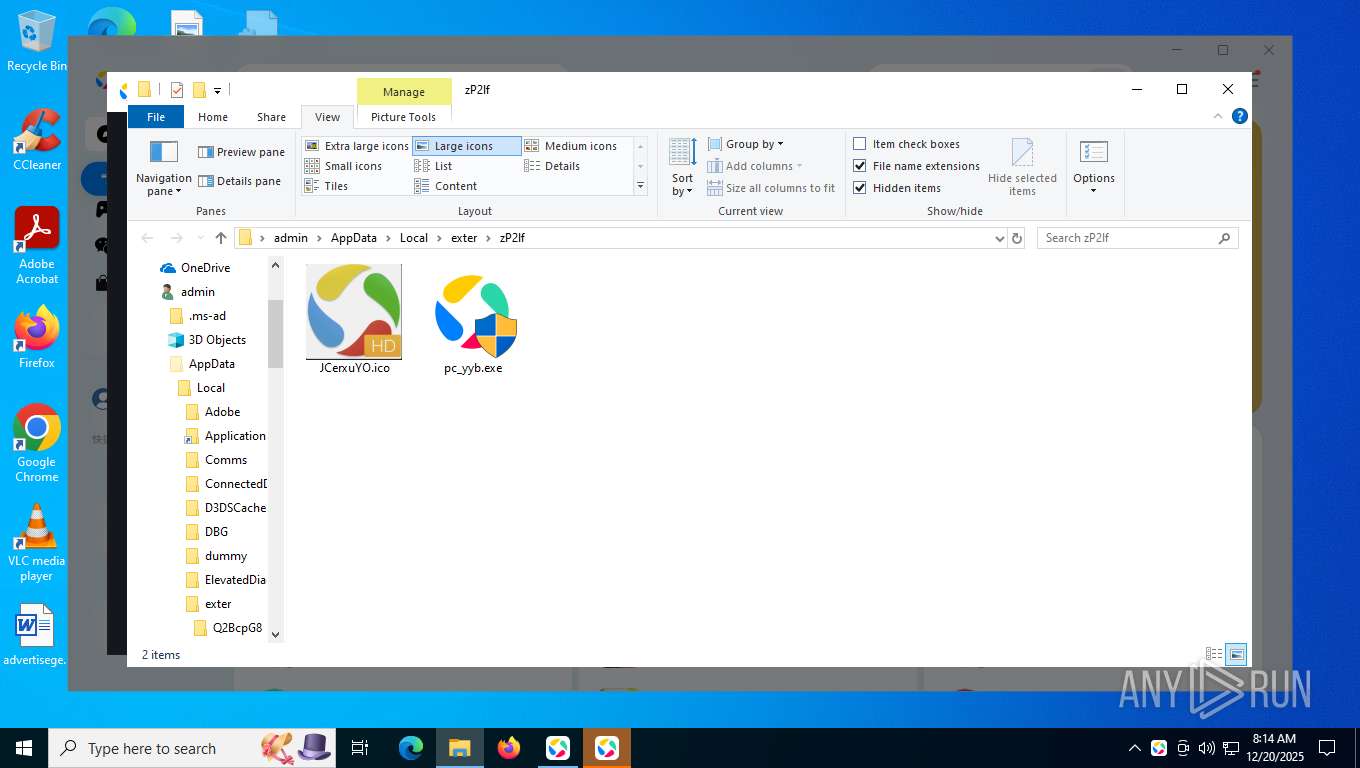The height and width of the screenshot is (768, 1360).
Task: Open the Group by dropdown
Action: pyautogui.click(x=746, y=144)
